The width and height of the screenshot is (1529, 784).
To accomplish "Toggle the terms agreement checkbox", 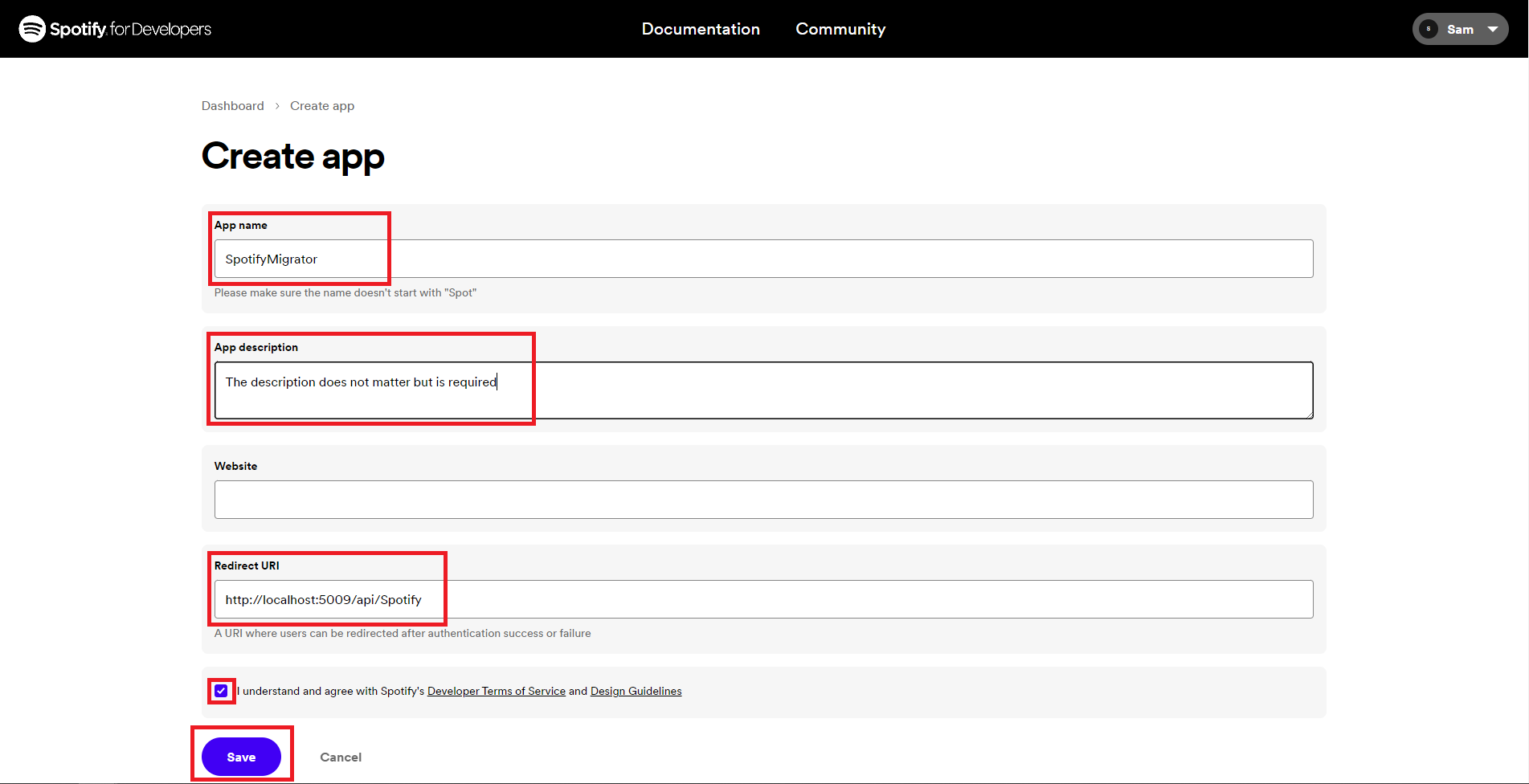I will pyautogui.click(x=221, y=691).
